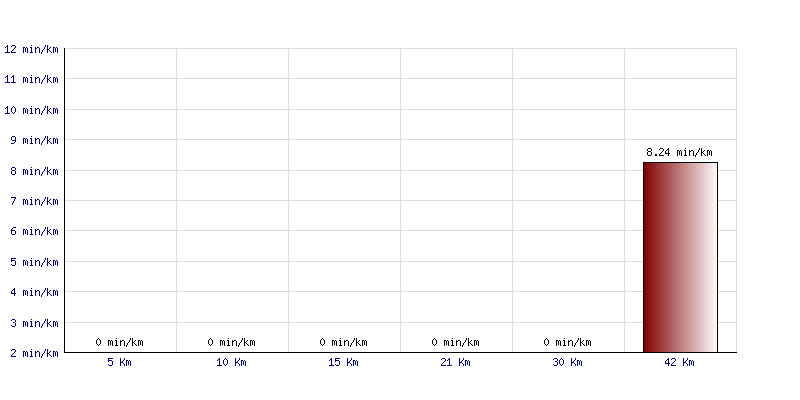Screen dimensions: 800x400
Task: Select the 6 min/km y-axis label
Action: [34, 232]
